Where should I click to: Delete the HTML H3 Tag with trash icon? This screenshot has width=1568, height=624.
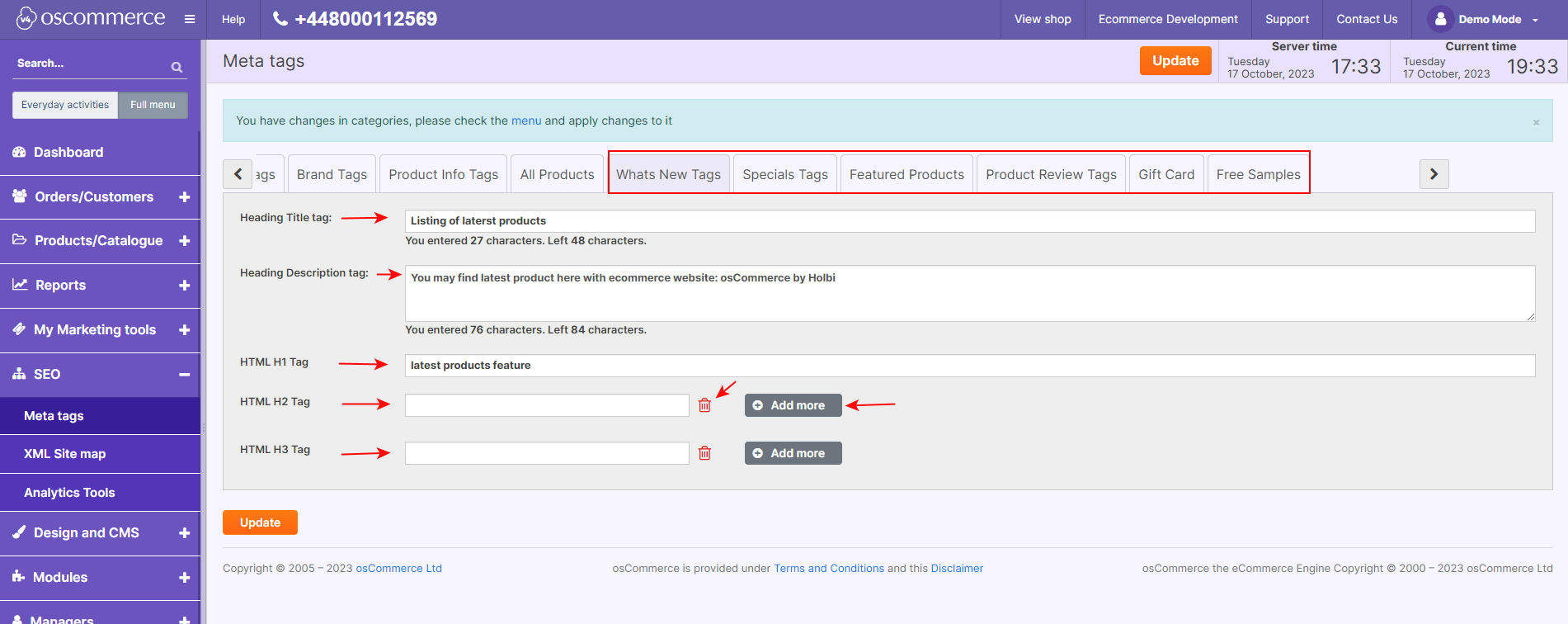[704, 453]
